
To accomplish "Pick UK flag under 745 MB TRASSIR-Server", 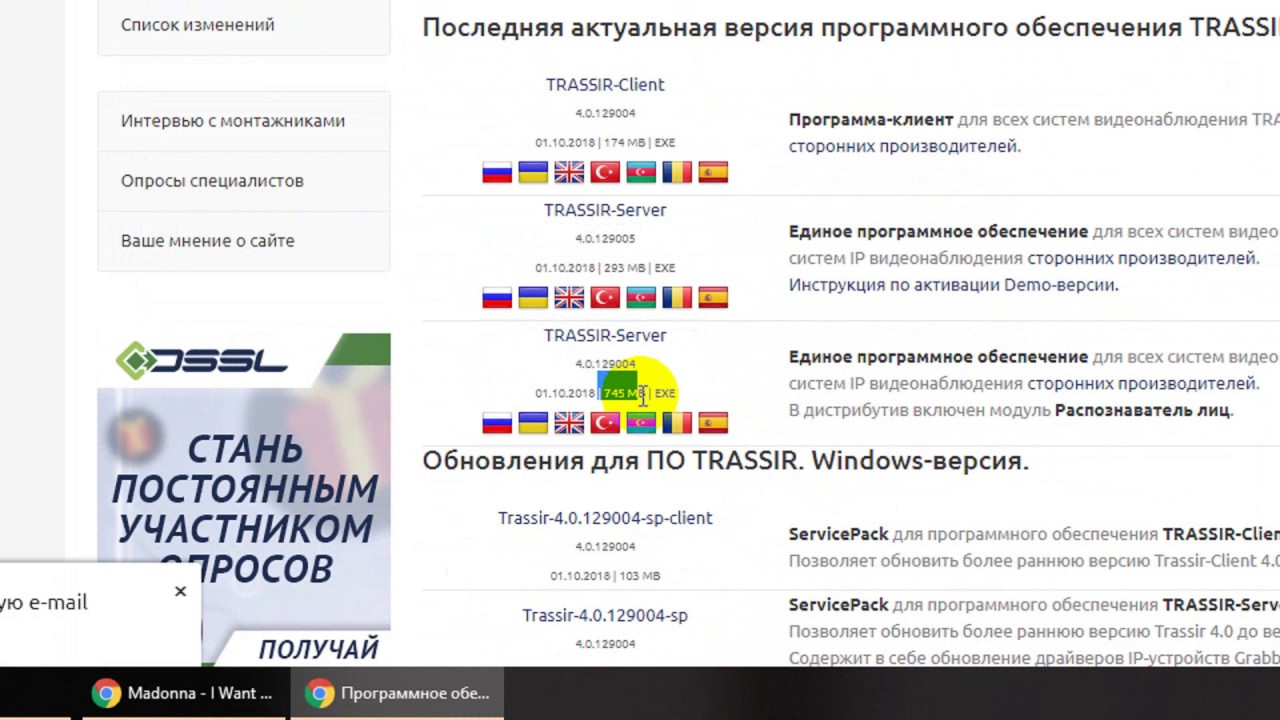I will click(x=569, y=423).
